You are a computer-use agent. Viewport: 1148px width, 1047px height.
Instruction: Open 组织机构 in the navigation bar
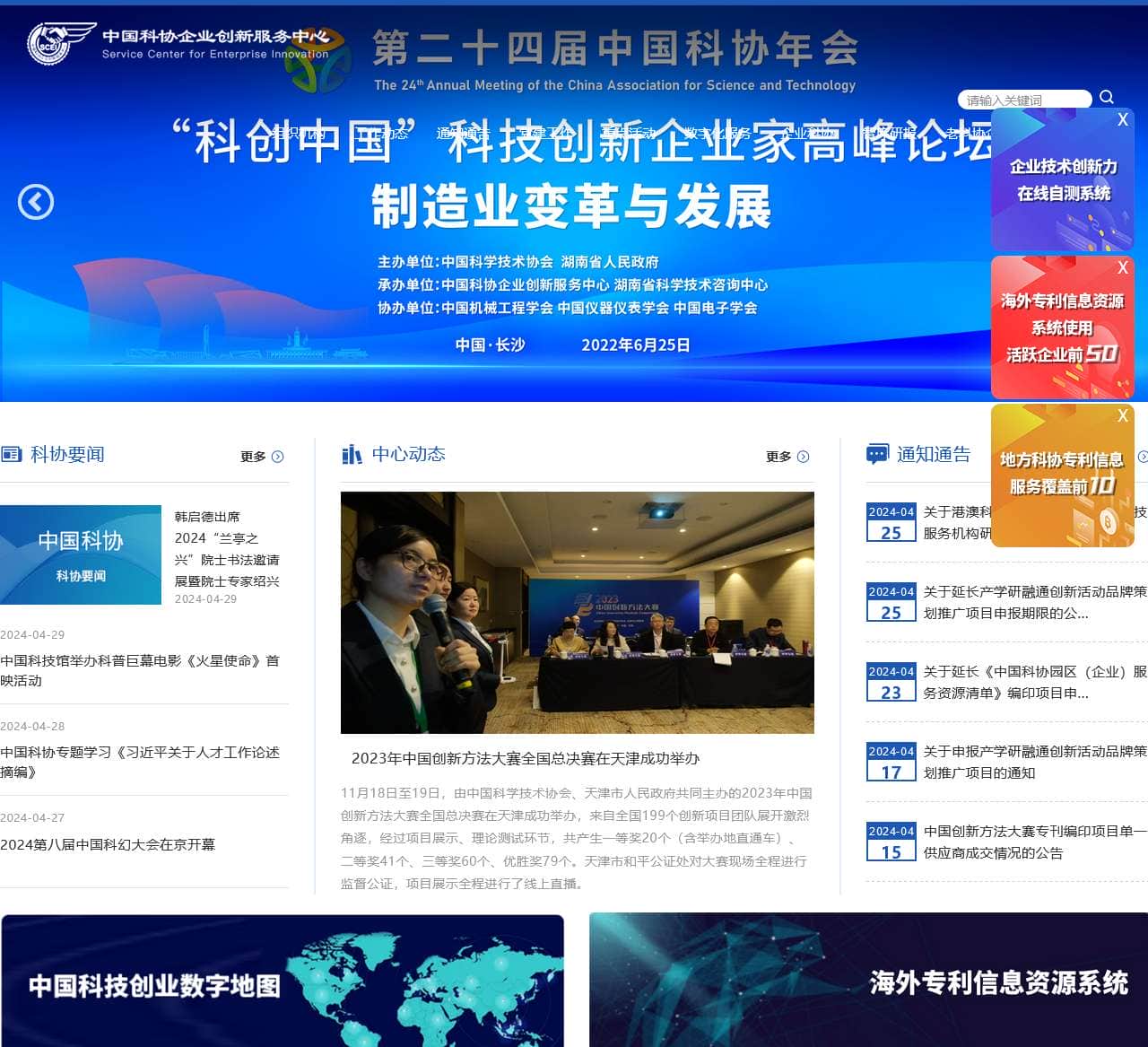(298, 133)
